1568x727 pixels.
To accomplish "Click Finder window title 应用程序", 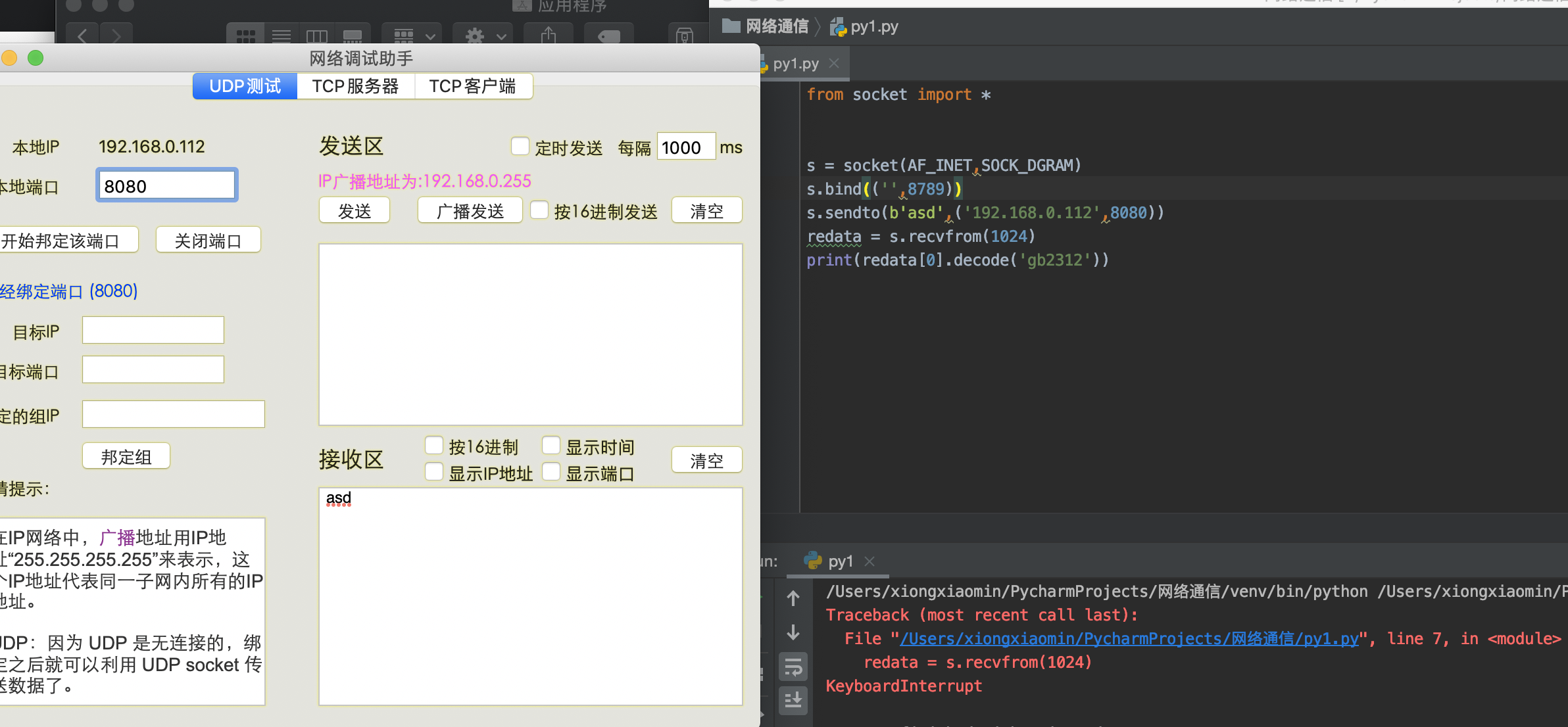I will pyautogui.click(x=572, y=7).
